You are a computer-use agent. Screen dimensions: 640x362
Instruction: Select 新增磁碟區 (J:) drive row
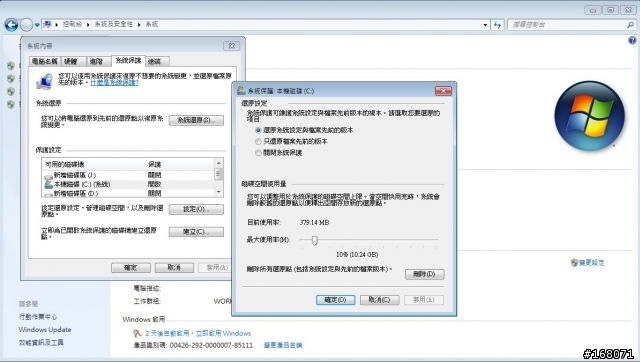pyautogui.click(x=129, y=175)
